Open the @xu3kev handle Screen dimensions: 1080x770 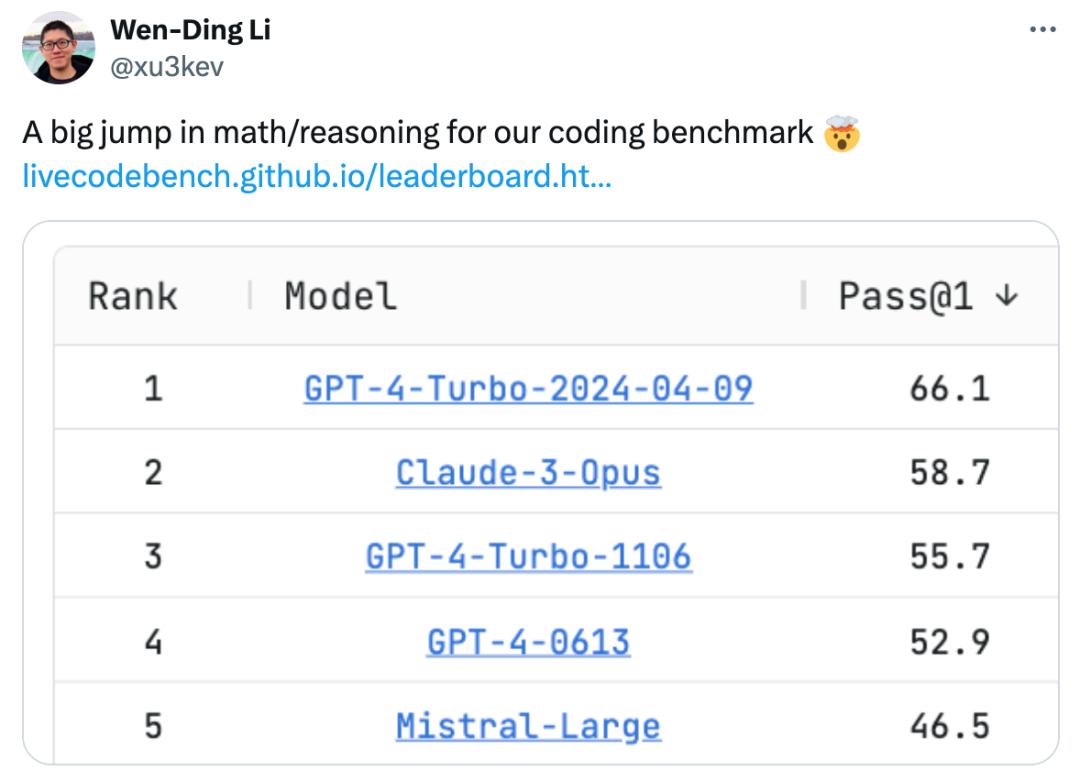pos(167,66)
